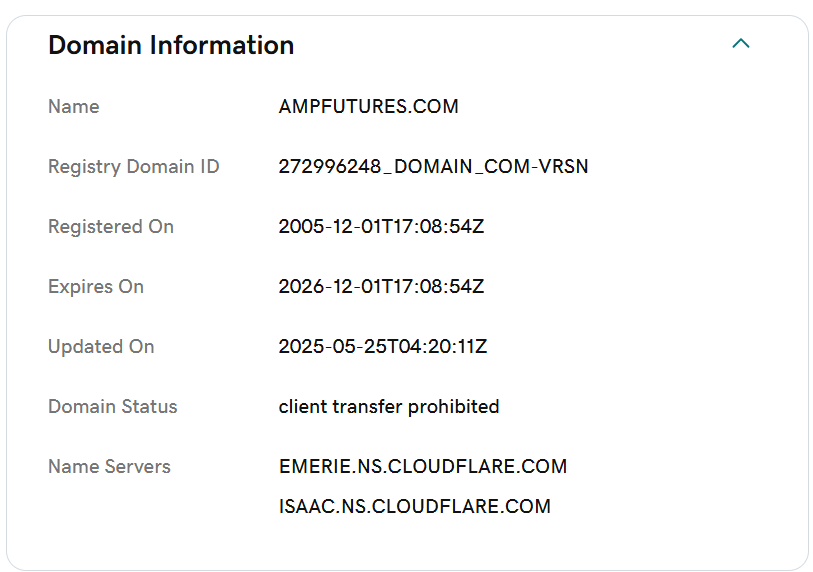Screen dimensions: 813x572
Task: Select name server EMERIE.NS.CLOUDFLARE.COM
Action: click(423, 466)
